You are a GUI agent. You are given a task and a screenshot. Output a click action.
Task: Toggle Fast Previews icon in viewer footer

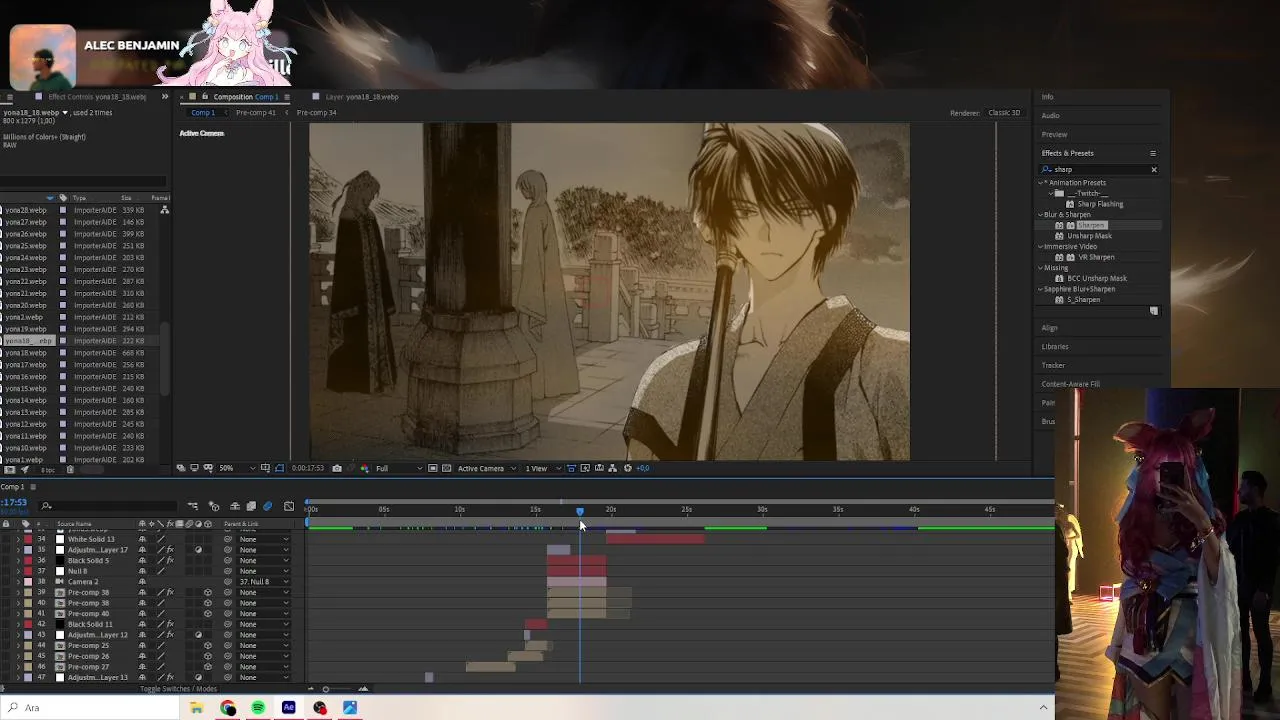pos(585,468)
